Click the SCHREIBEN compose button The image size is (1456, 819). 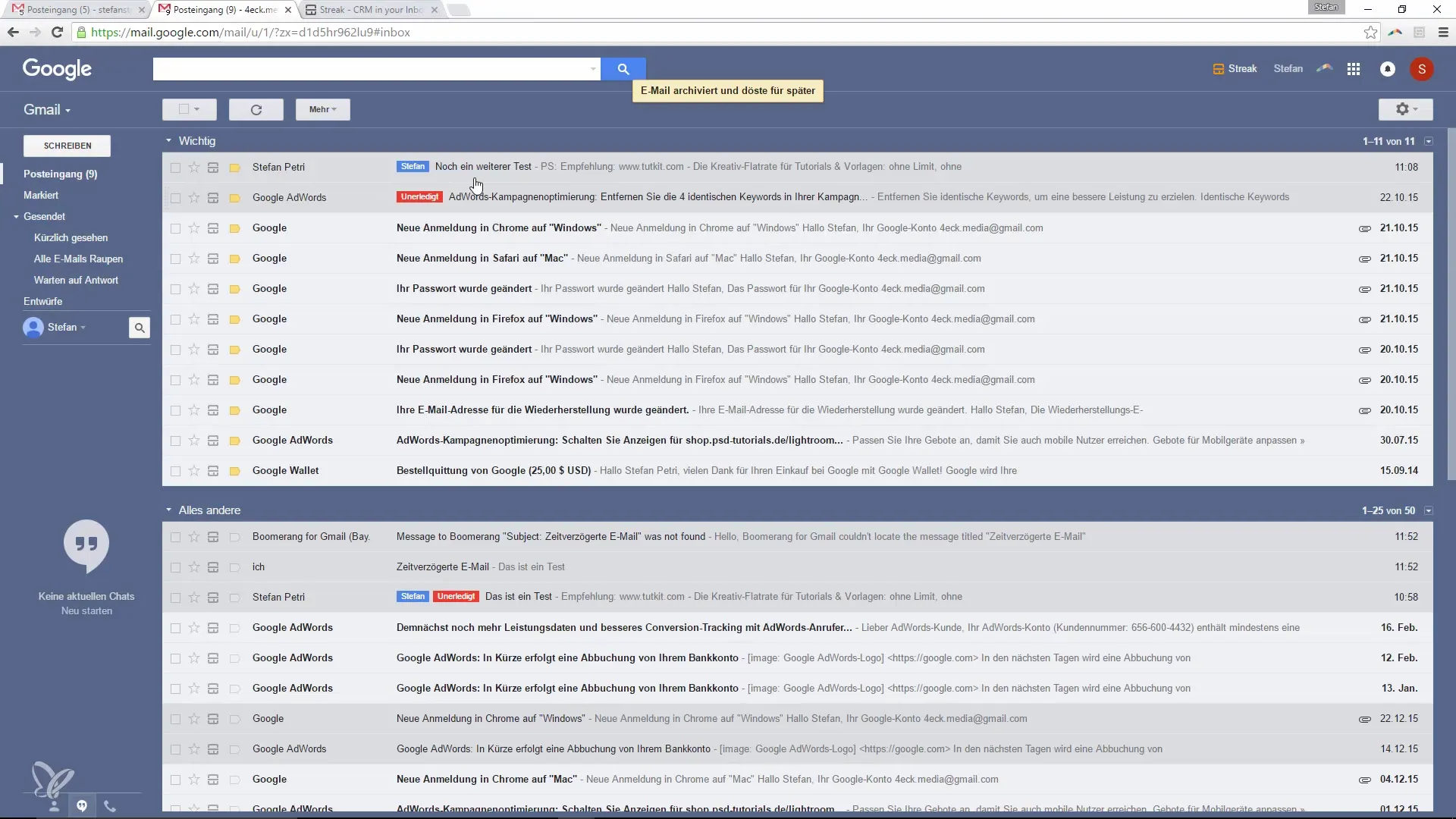coord(67,146)
